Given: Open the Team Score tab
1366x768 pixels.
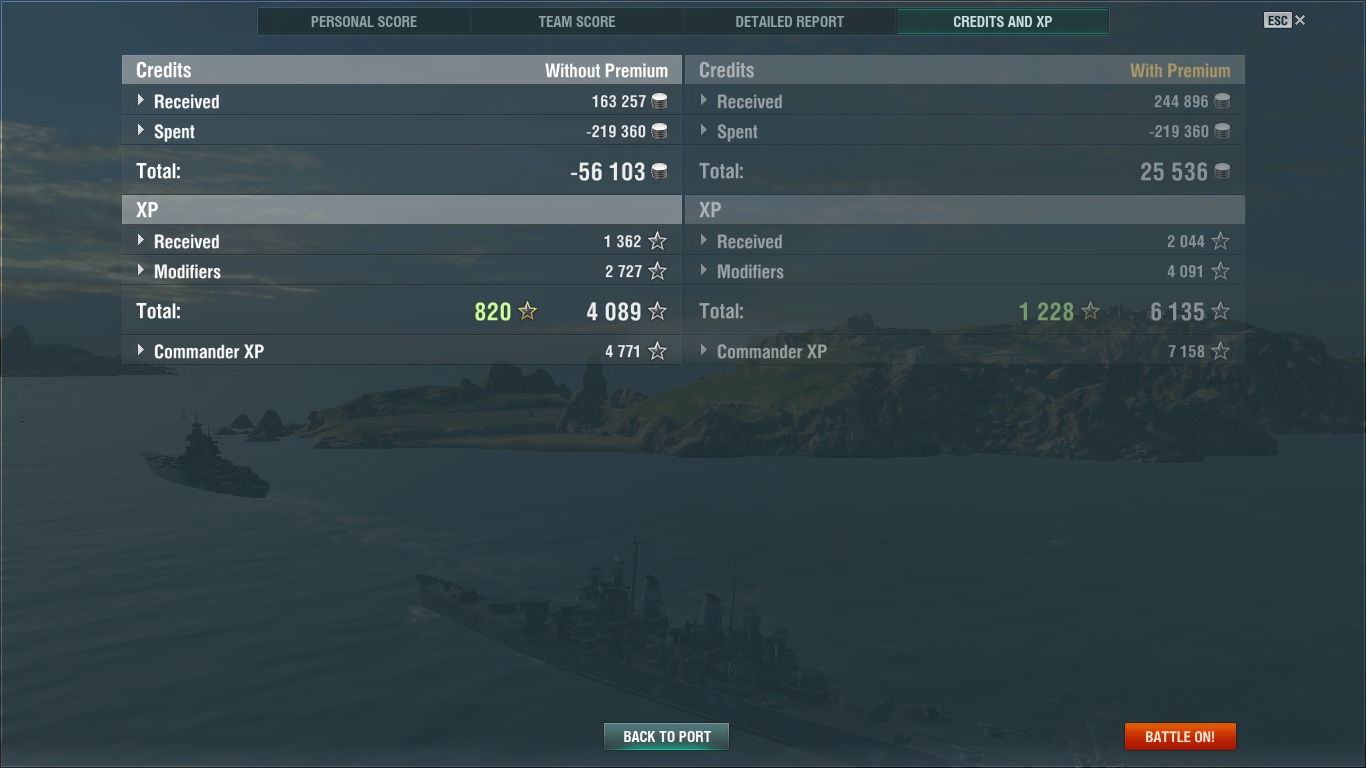Looking at the screenshot, I should coord(577,21).
